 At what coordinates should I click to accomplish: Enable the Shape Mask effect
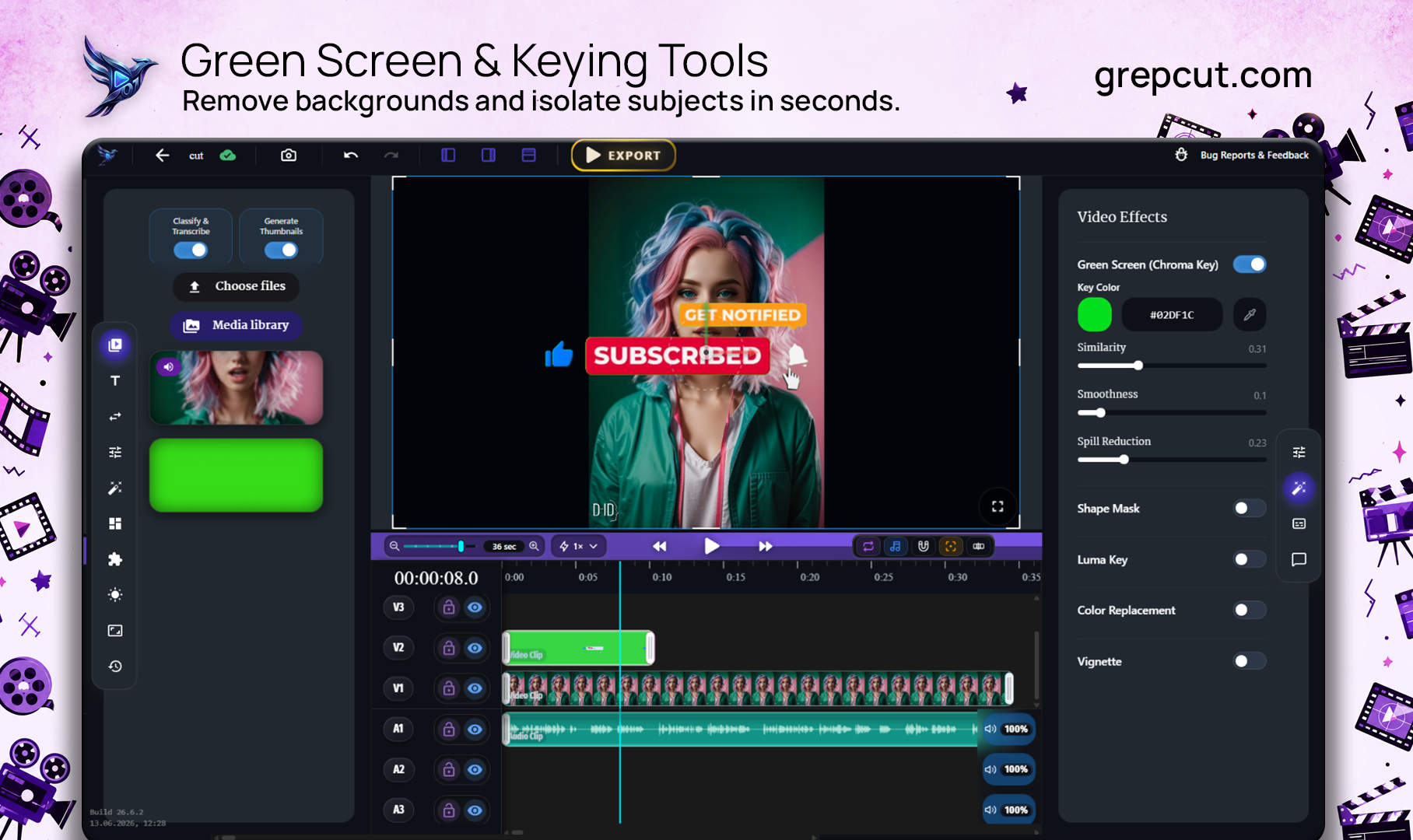click(x=1250, y=508)
